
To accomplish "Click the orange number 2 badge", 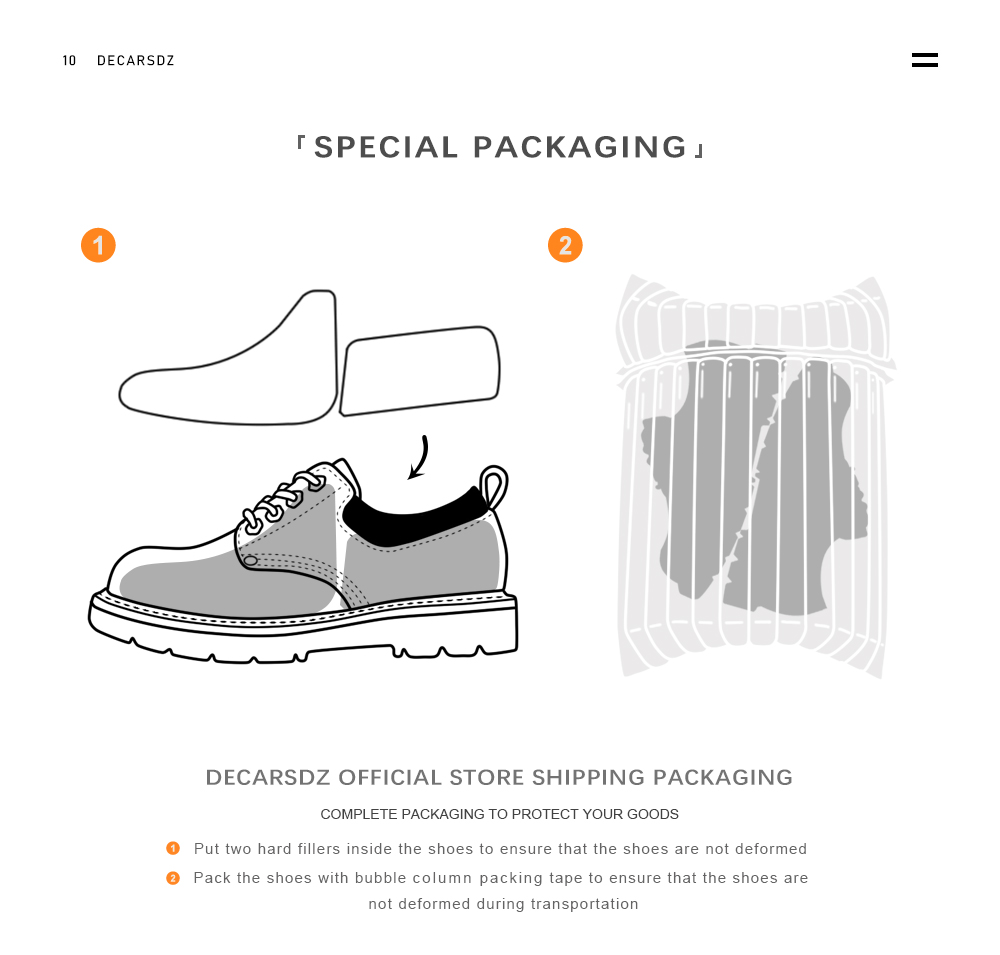I will tap(565, 245).
